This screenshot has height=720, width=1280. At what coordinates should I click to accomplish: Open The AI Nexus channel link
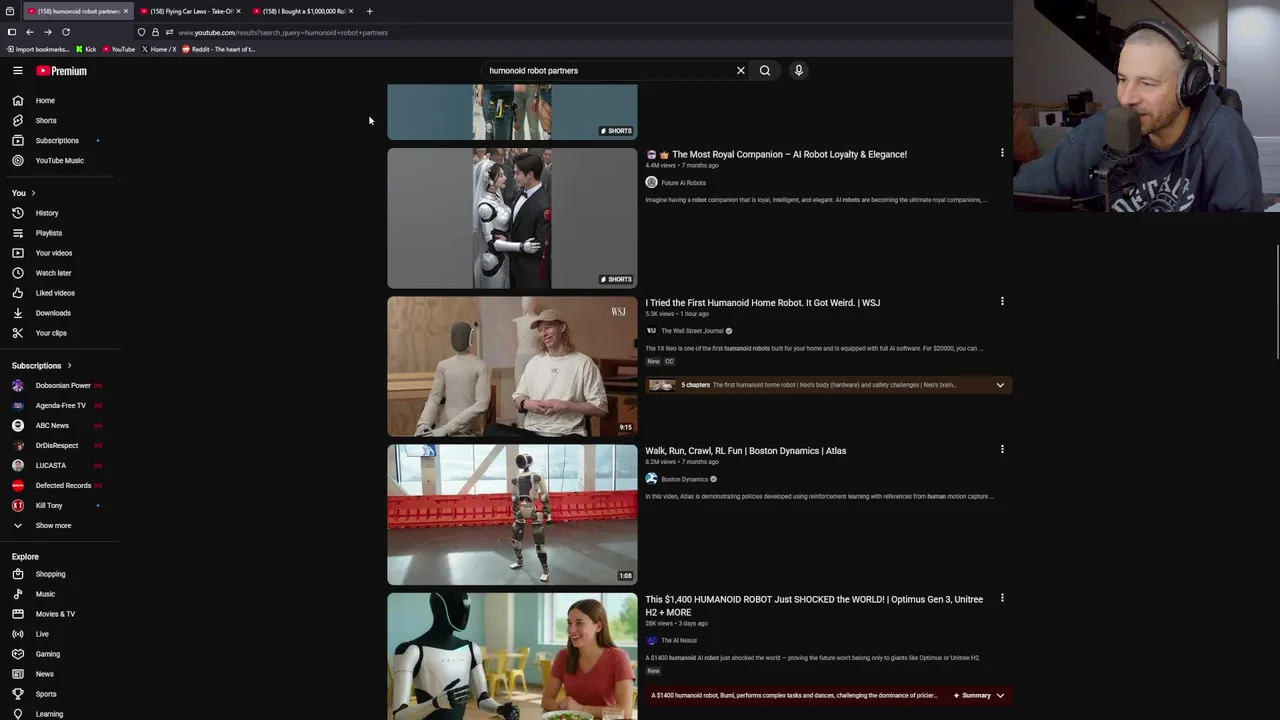tap(679, 640)
